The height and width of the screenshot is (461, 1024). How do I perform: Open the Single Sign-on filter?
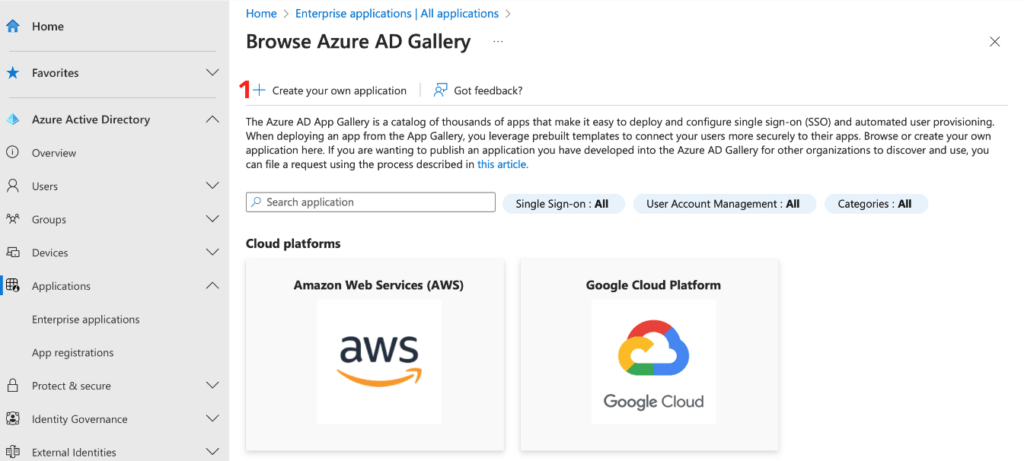coord(563,203)
